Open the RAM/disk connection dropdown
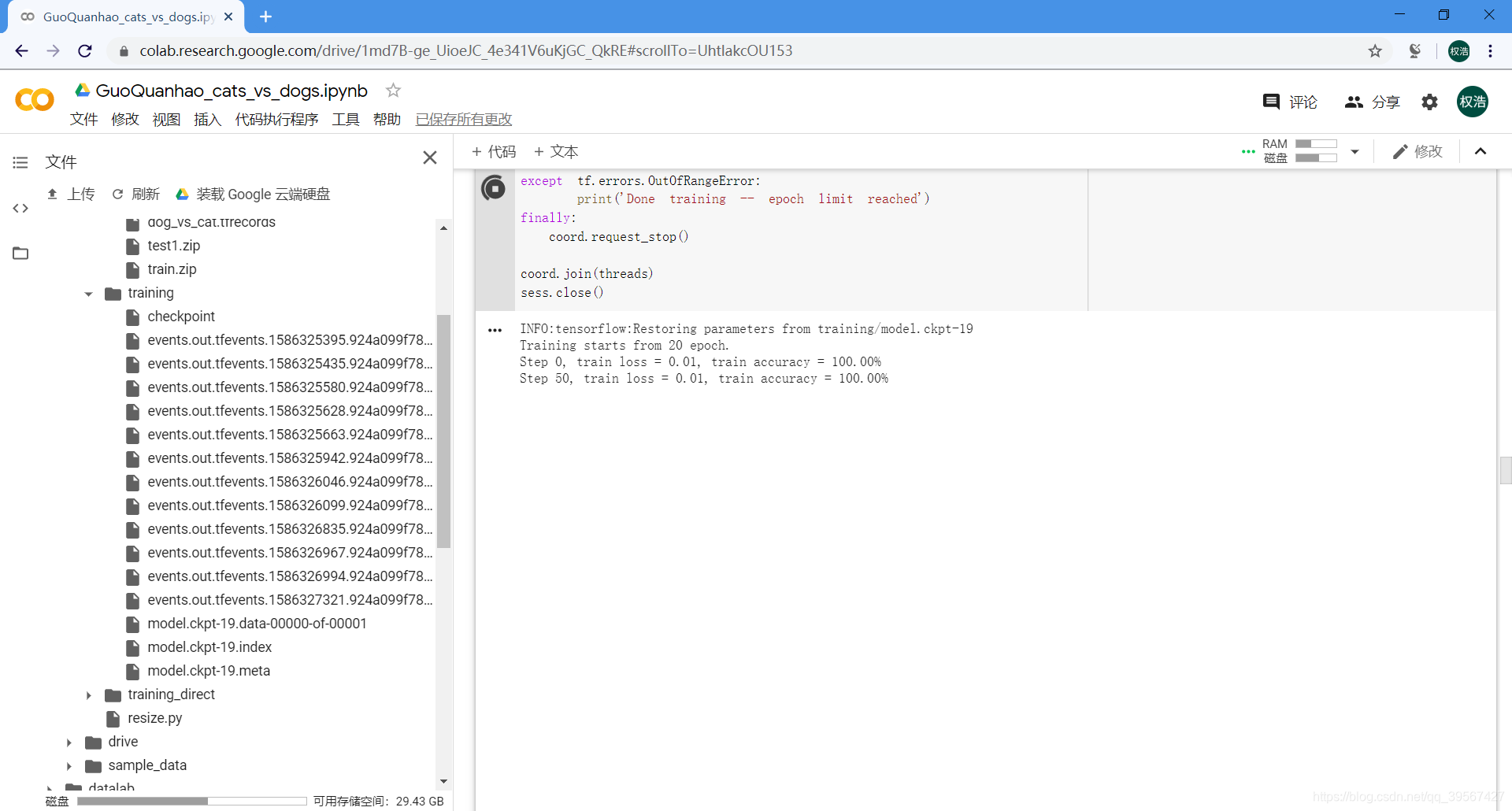The image size is (1512, 811). pos(1354,151)
